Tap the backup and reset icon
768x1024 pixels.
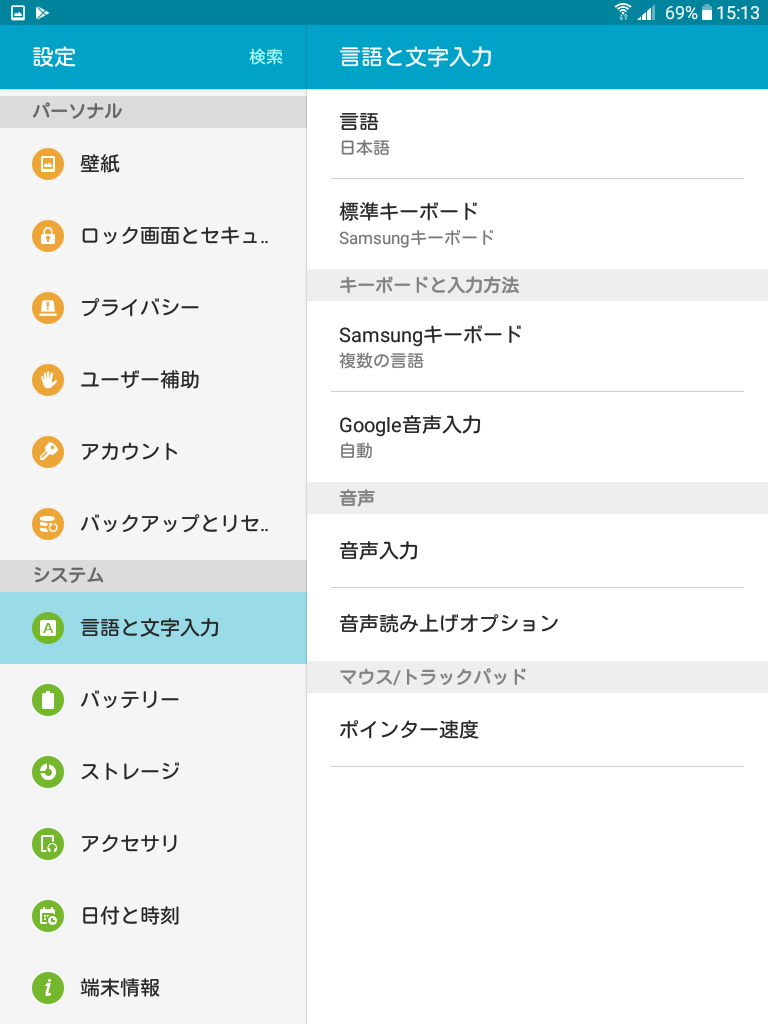click(48, 523)
